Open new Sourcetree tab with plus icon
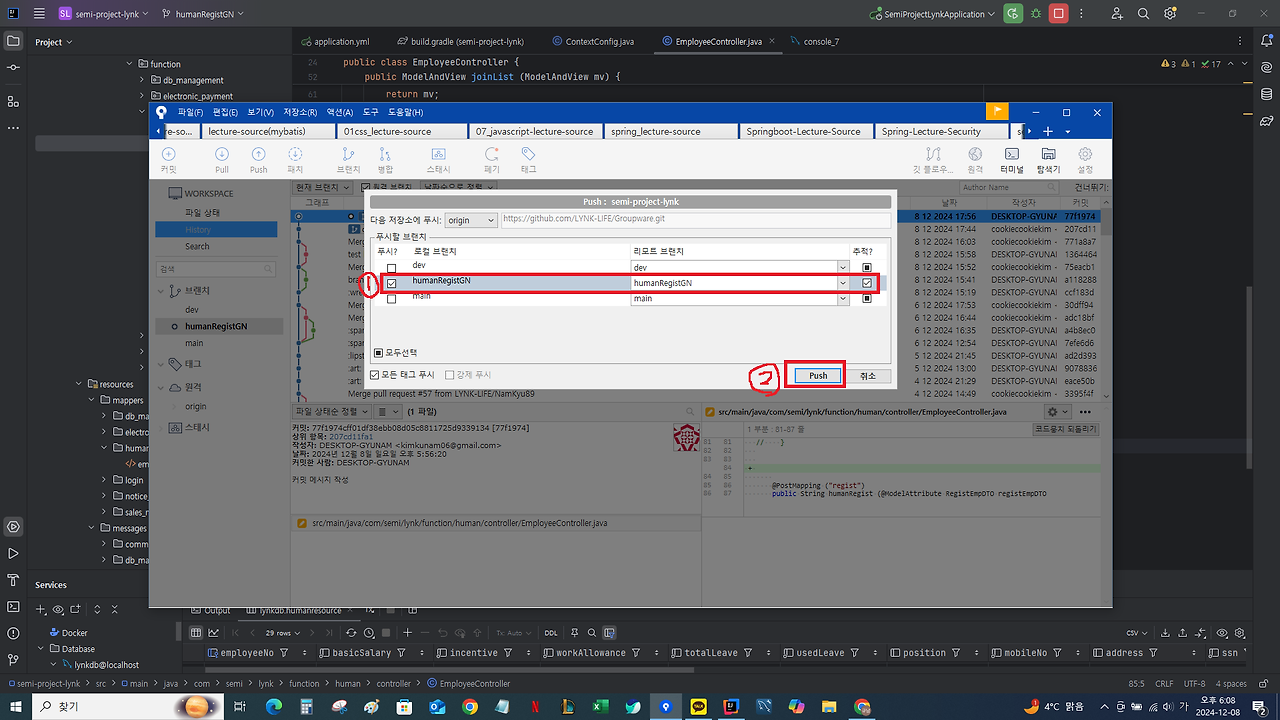This screenshot has width=1280, height=720. (1047, 131)
